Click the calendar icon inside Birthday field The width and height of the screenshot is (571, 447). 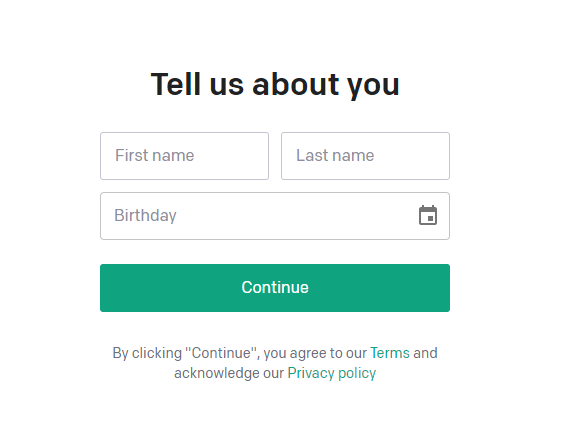pos(428,215)
